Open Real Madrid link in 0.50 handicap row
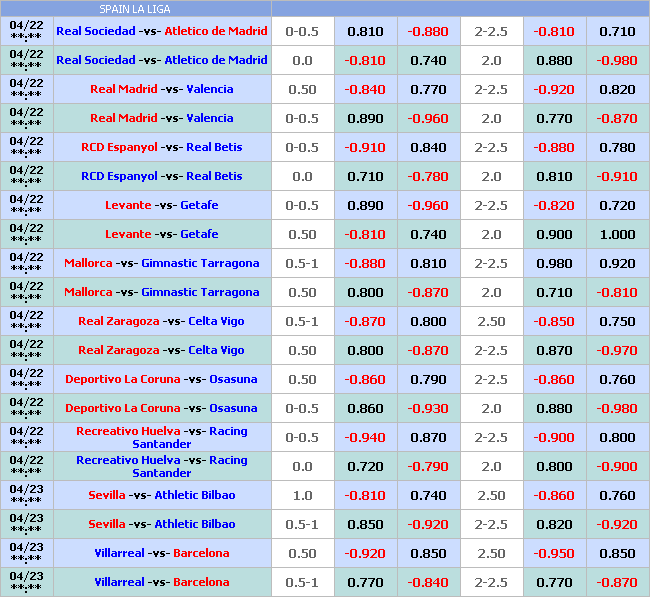 [124, 89]
